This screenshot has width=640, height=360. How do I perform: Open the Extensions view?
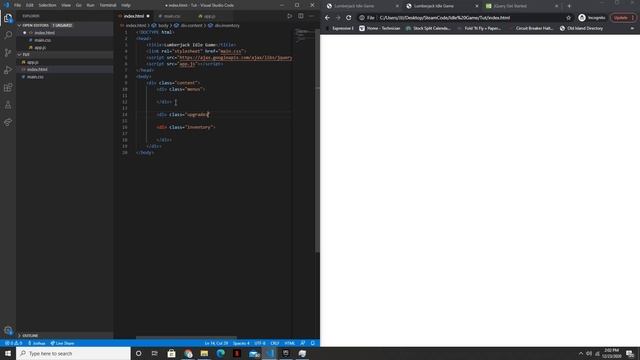pos(8,87)
